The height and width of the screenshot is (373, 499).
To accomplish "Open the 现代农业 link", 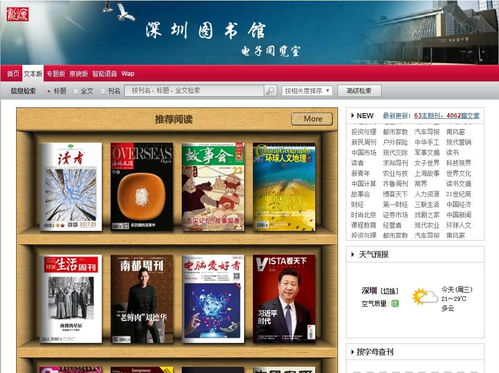I will pyautogui.click(x=427, y=225).
